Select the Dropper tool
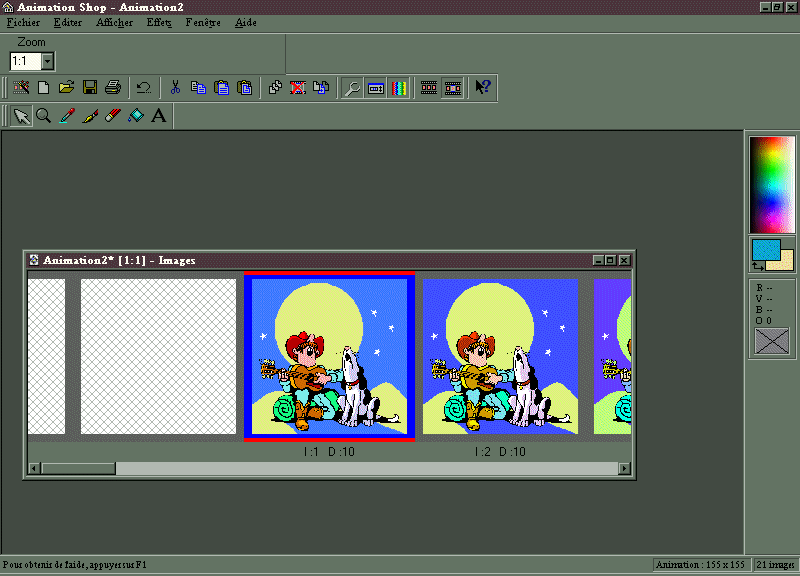Image resolution: width=800 pixels, height=576 pixels. click(67, 116)
